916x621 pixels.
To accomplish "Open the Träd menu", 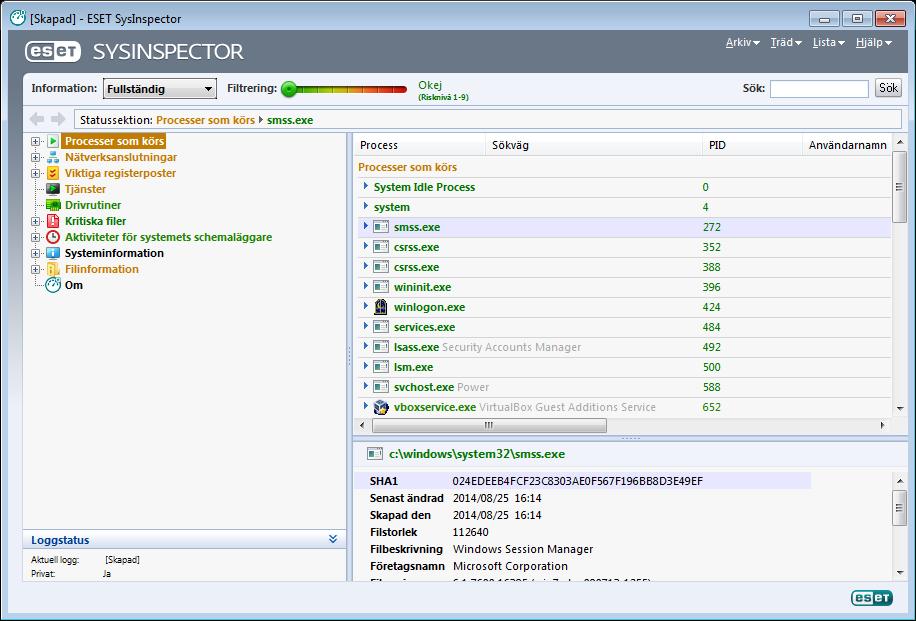I will click(786, 43).
